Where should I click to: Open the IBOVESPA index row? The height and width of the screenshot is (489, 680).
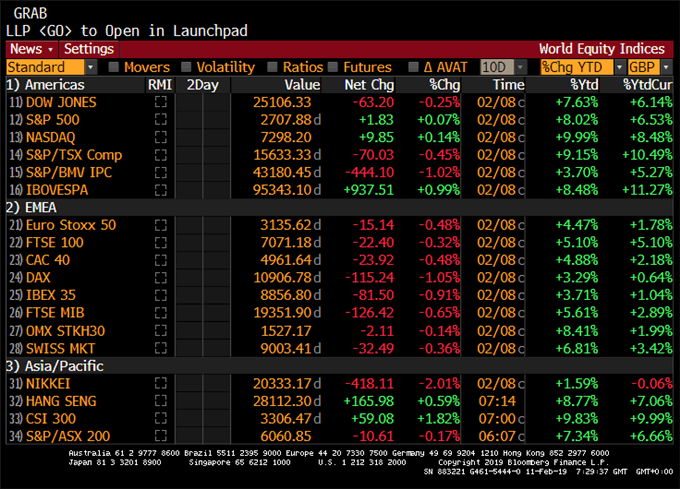[x=57, y=190]
